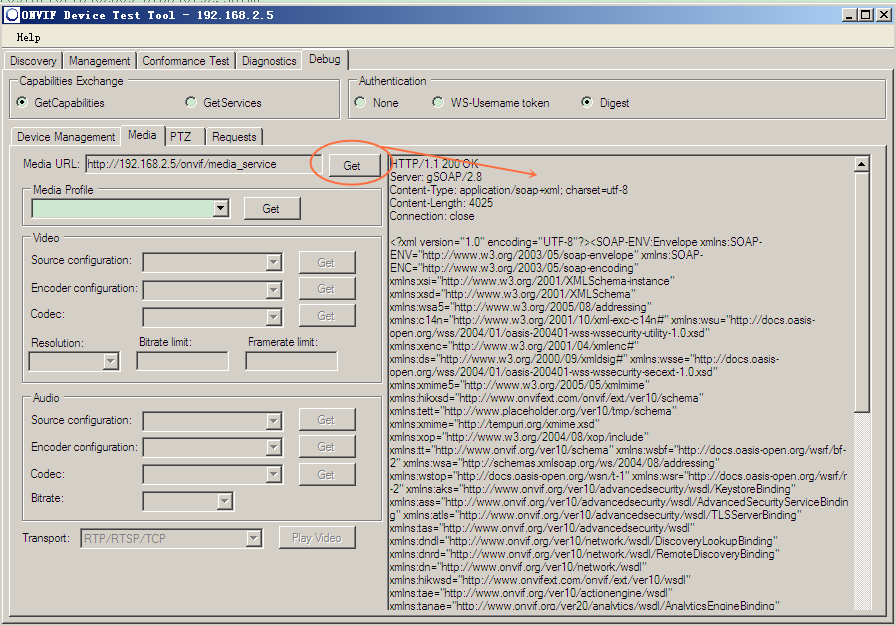896x626 pixels.
Task: Maximize the ONVIF Device Test Tool window
Action: point(866,15)
